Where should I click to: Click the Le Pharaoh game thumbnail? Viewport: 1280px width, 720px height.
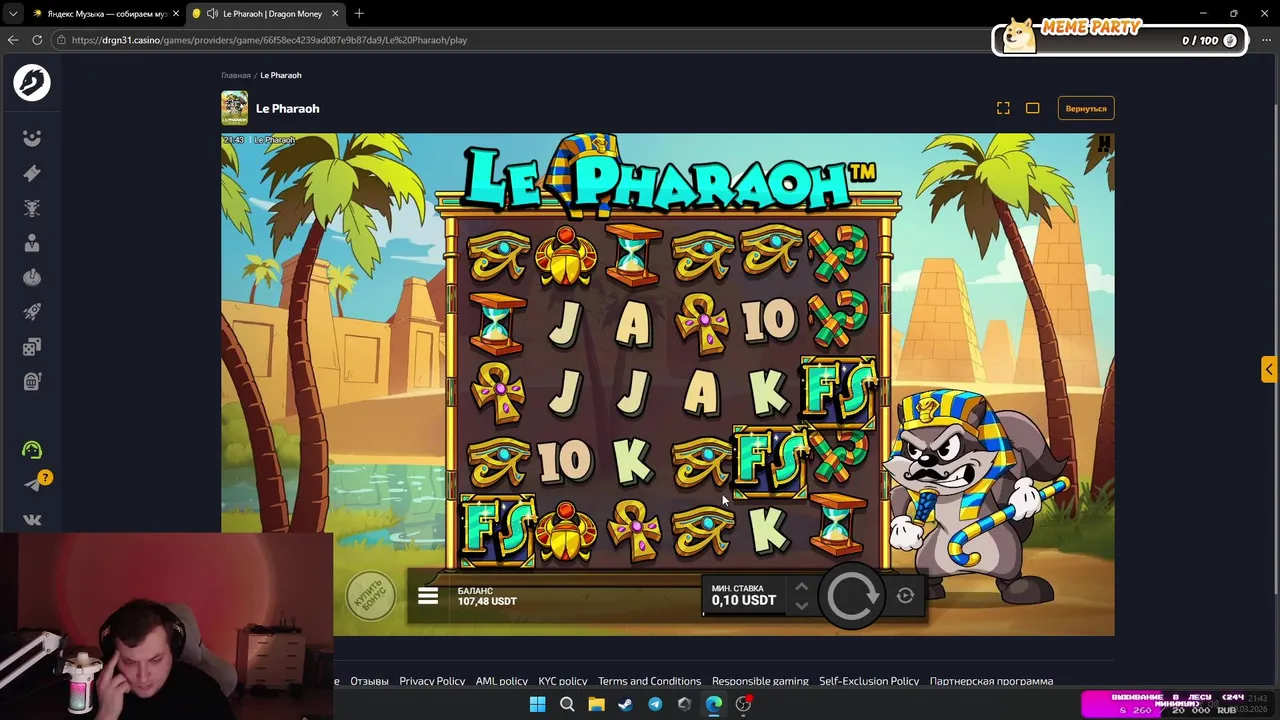click(235, 108)
